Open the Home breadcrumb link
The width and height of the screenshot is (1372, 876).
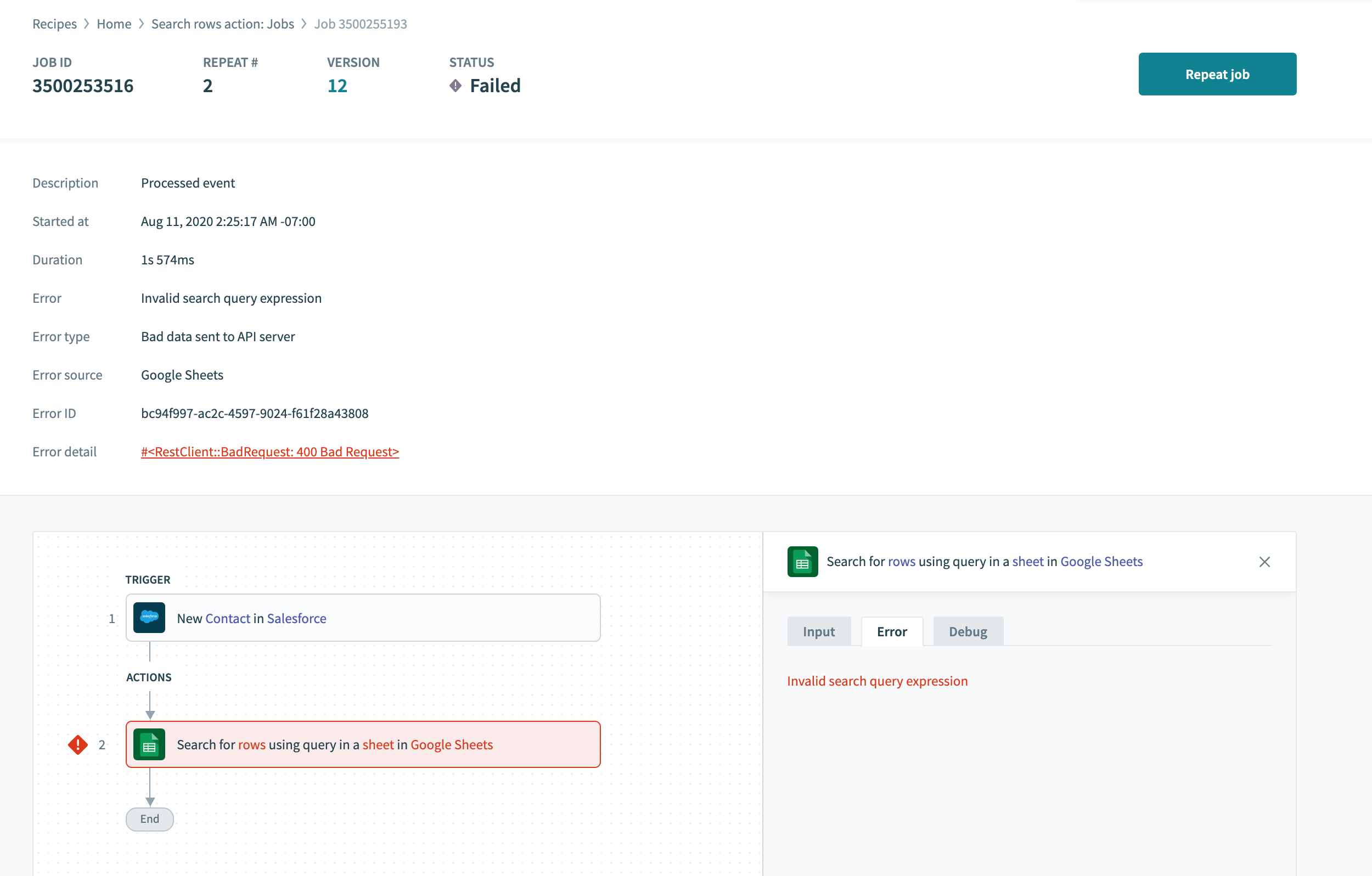pyautogui.click(x=114, y=24)
